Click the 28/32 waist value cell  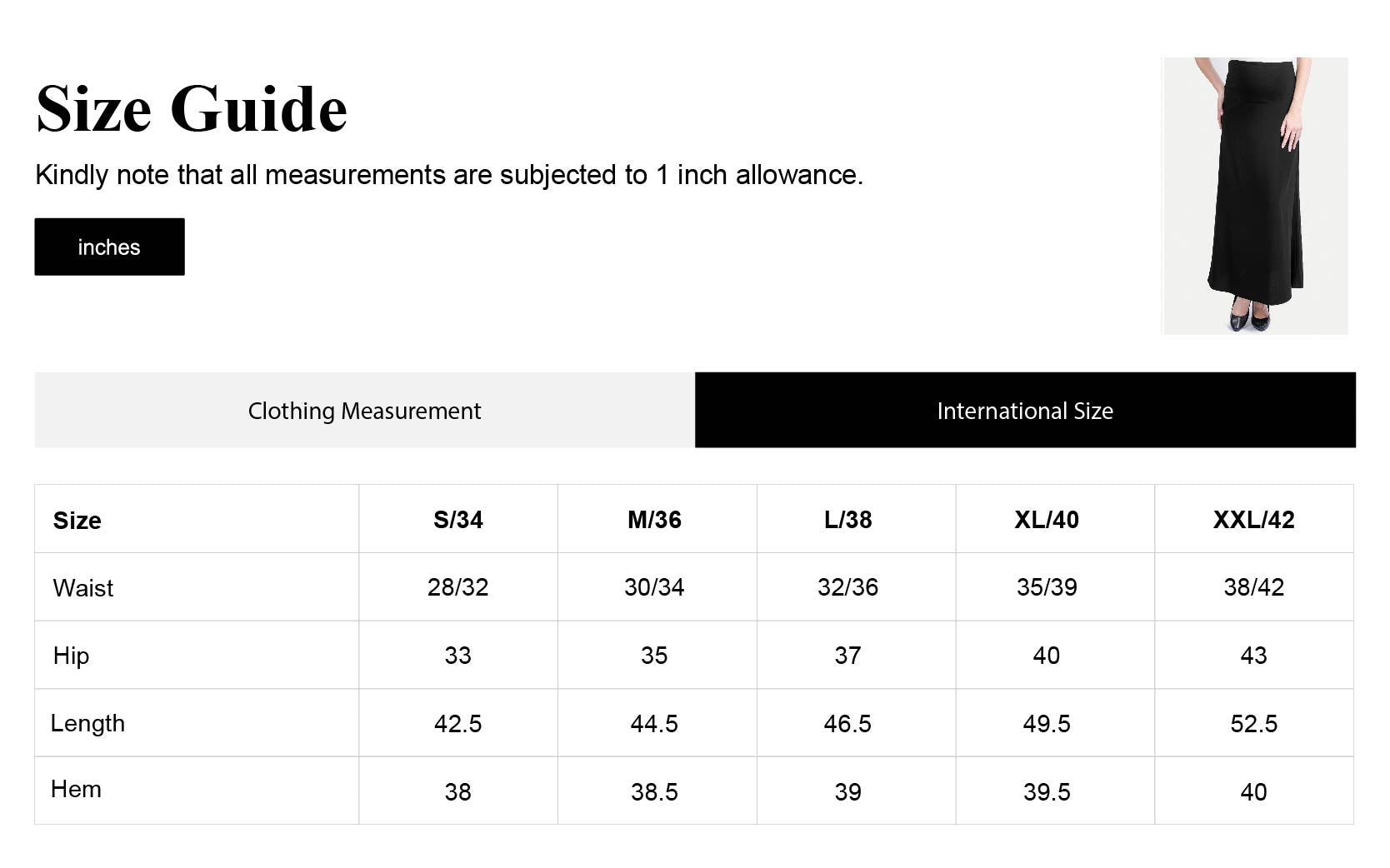[x=457, y=587]
